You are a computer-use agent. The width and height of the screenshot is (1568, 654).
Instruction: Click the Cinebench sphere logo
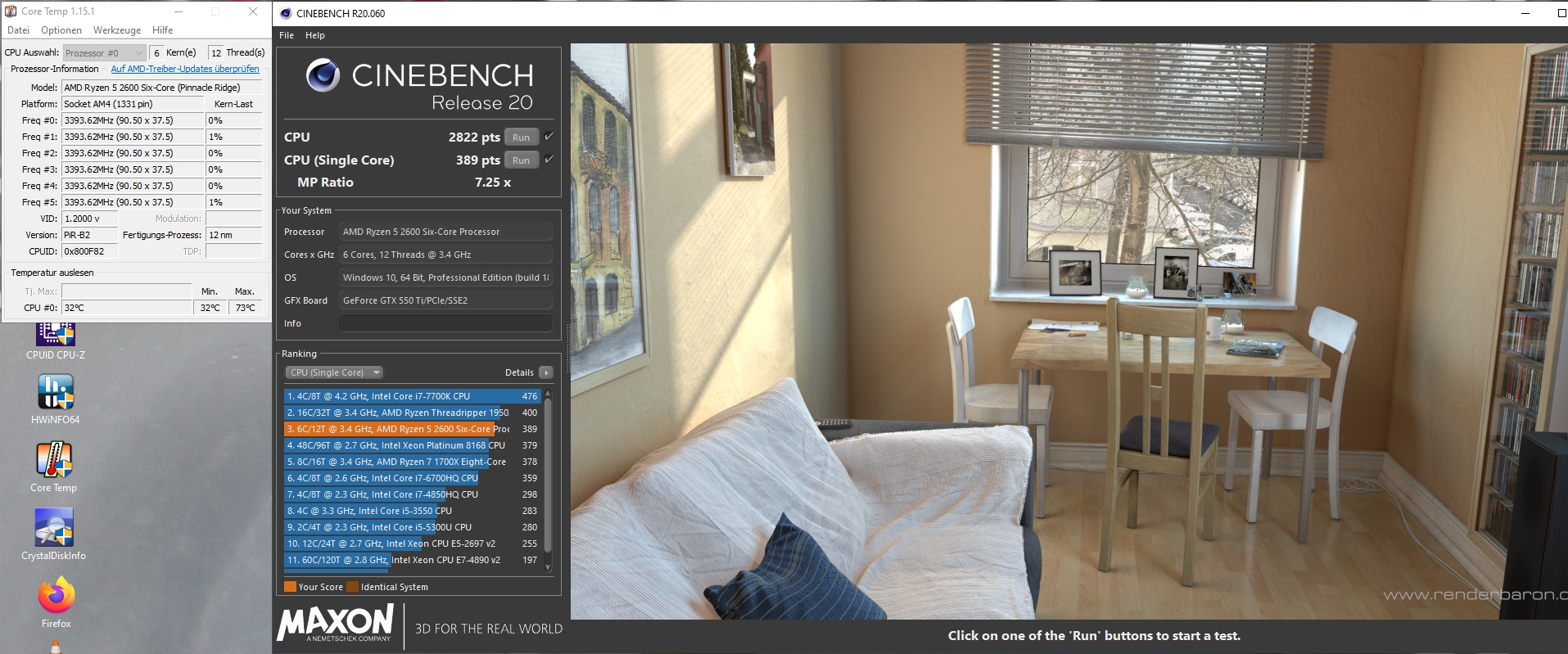[323, 75]
